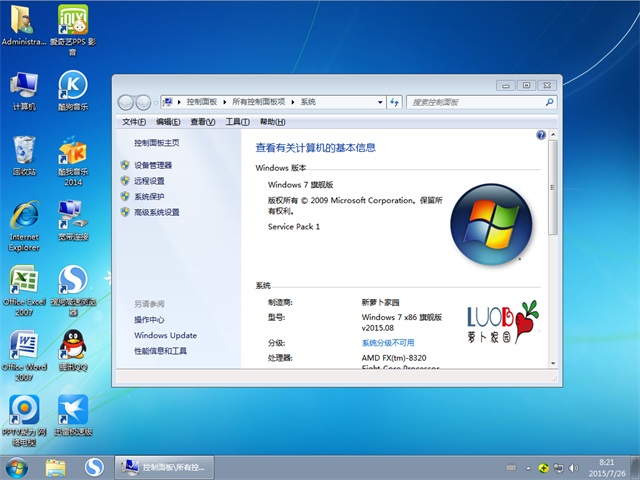Launch Office Excel 2007 from desktop

pos(24,281)
